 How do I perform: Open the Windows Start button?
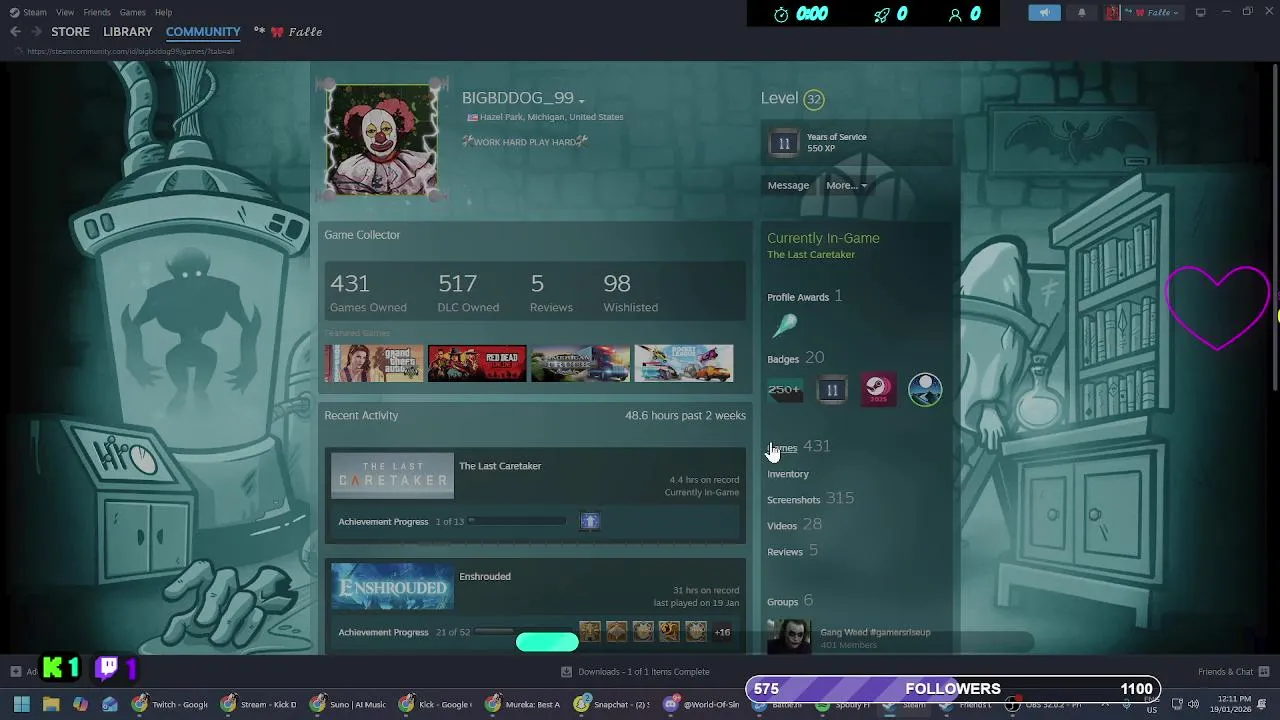(x=22, y=704)
